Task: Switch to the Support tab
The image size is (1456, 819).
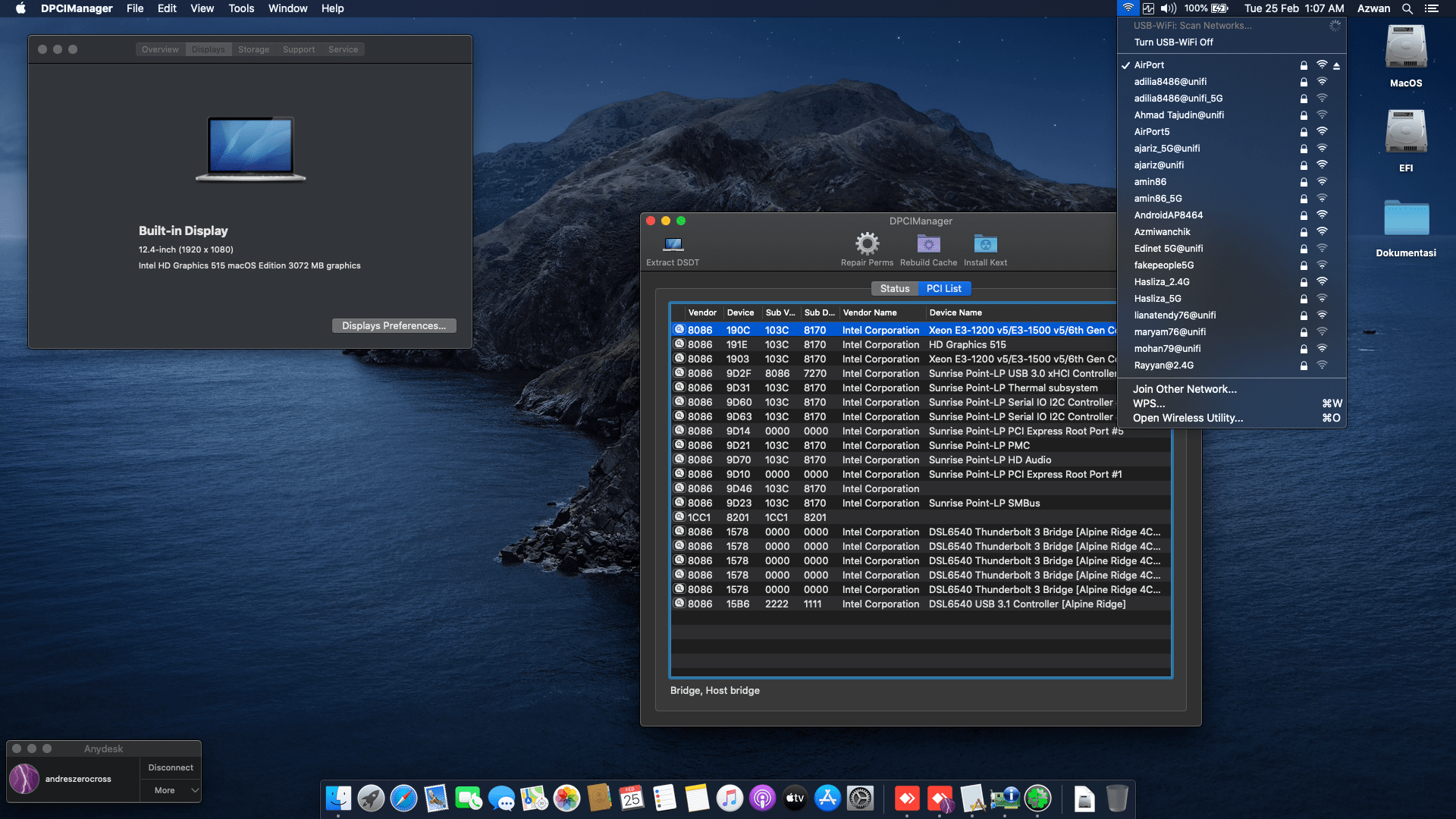Action: coord(299,49)
